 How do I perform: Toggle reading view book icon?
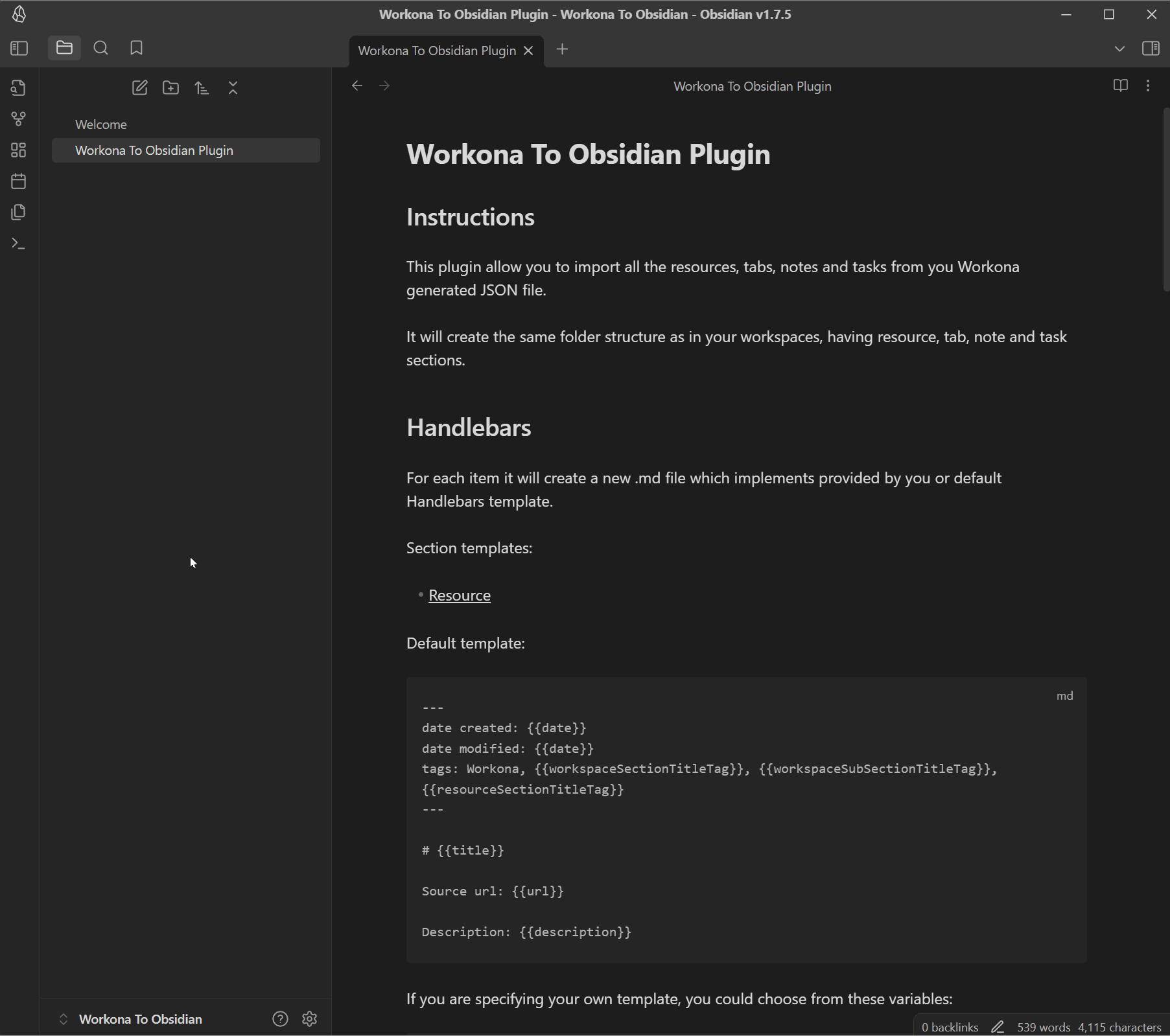1121,86
